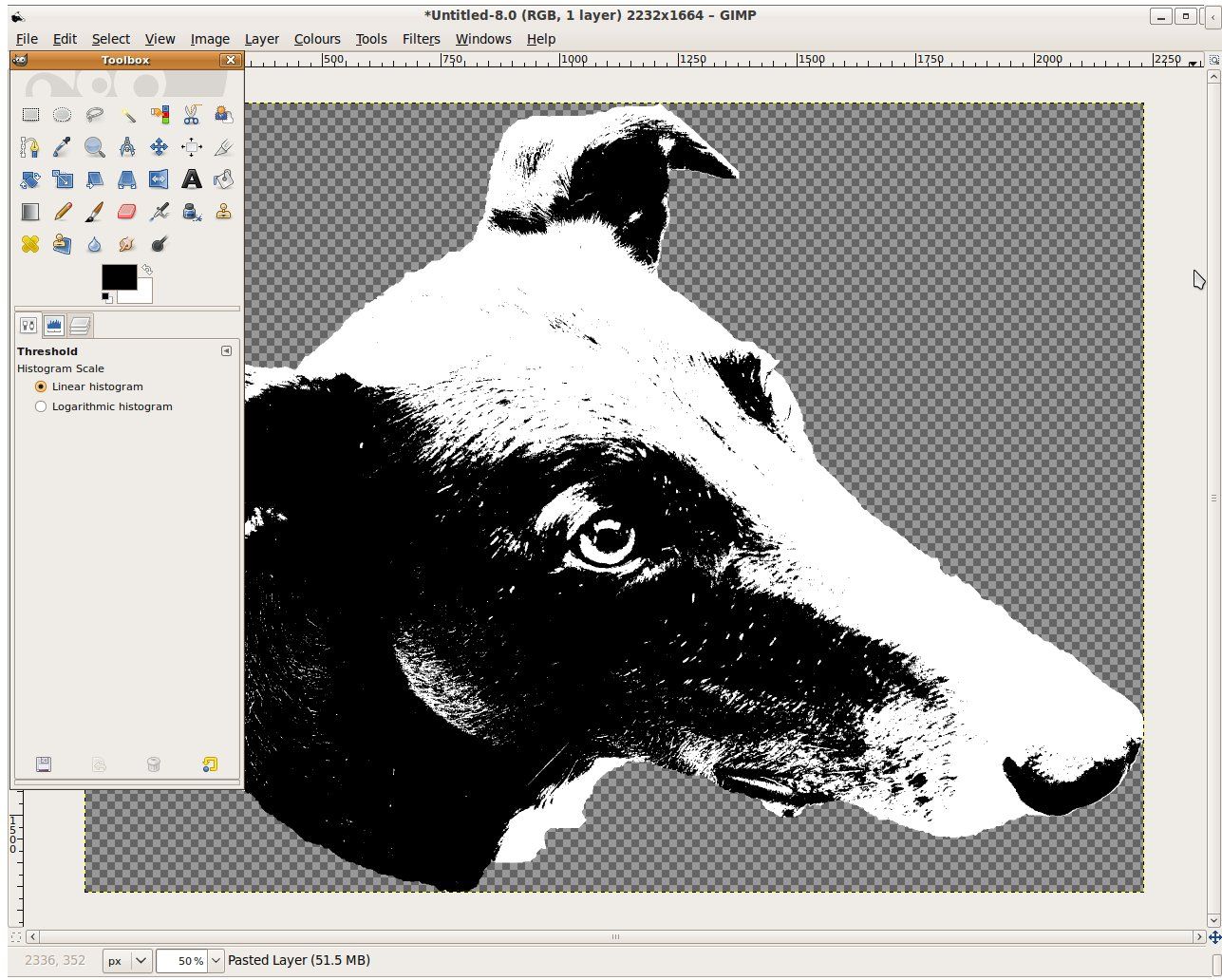
Task: Select the Linear histogram radio button
Action: 40,386
